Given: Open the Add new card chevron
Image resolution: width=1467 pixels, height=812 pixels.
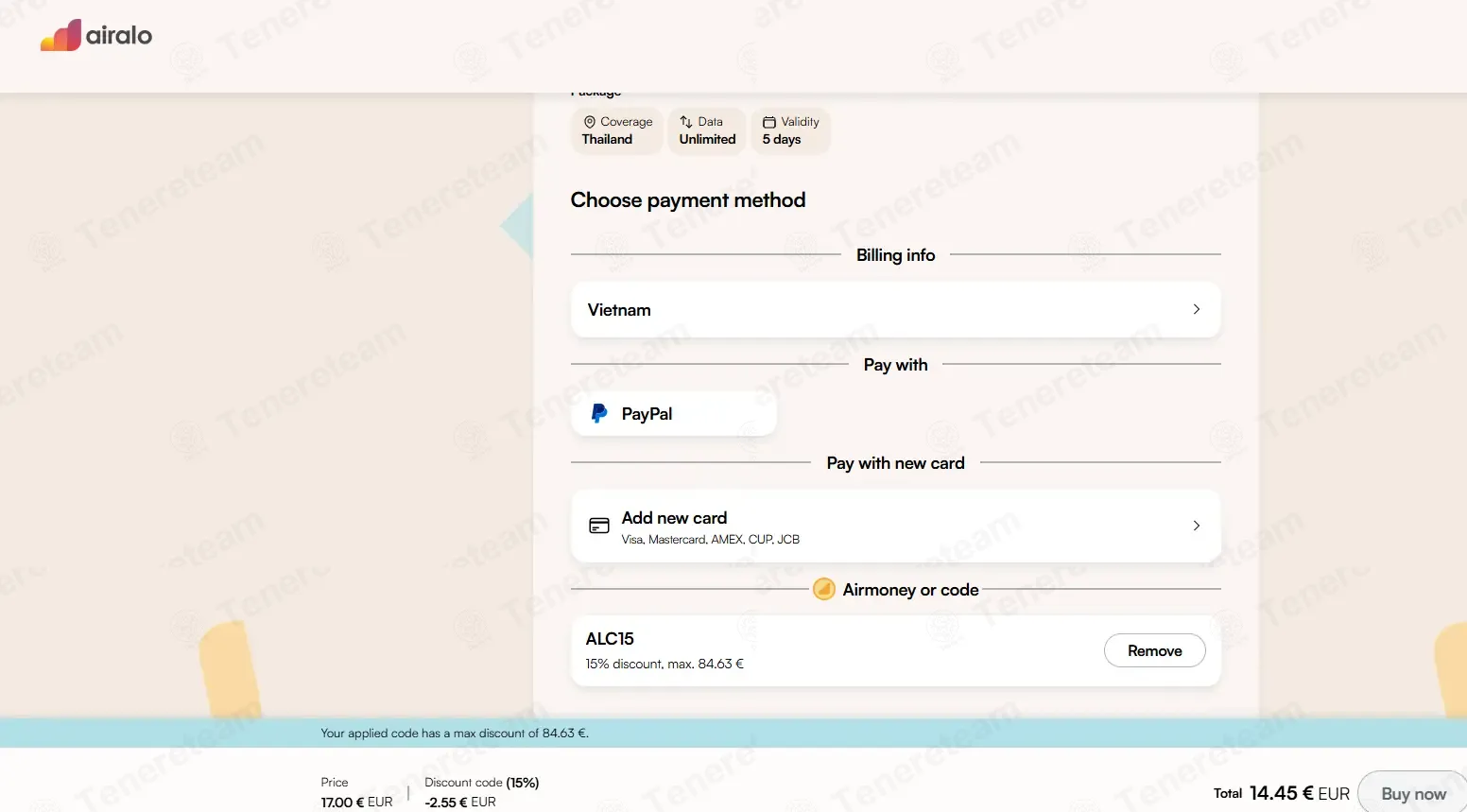Looking at the screenshot, I should [1197, 526].
